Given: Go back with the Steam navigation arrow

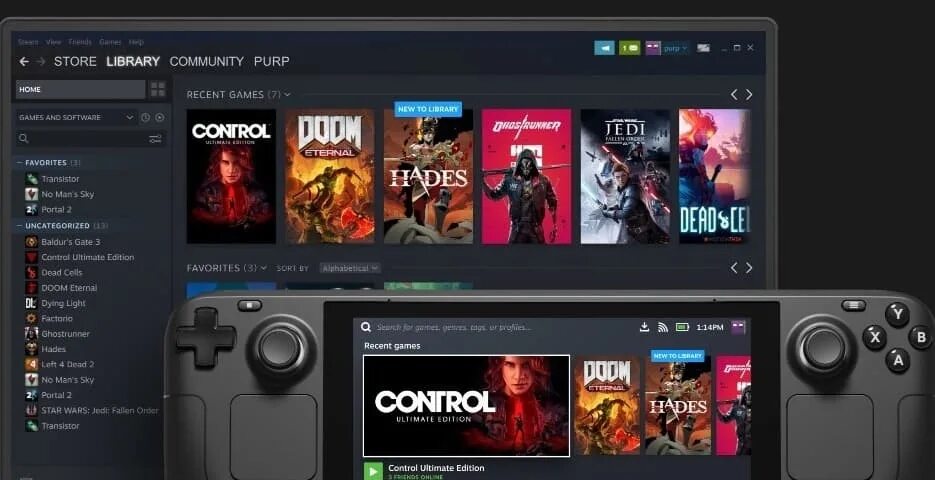Looking at the screenshot, I should pyautogui.click(x=24, y=61).
